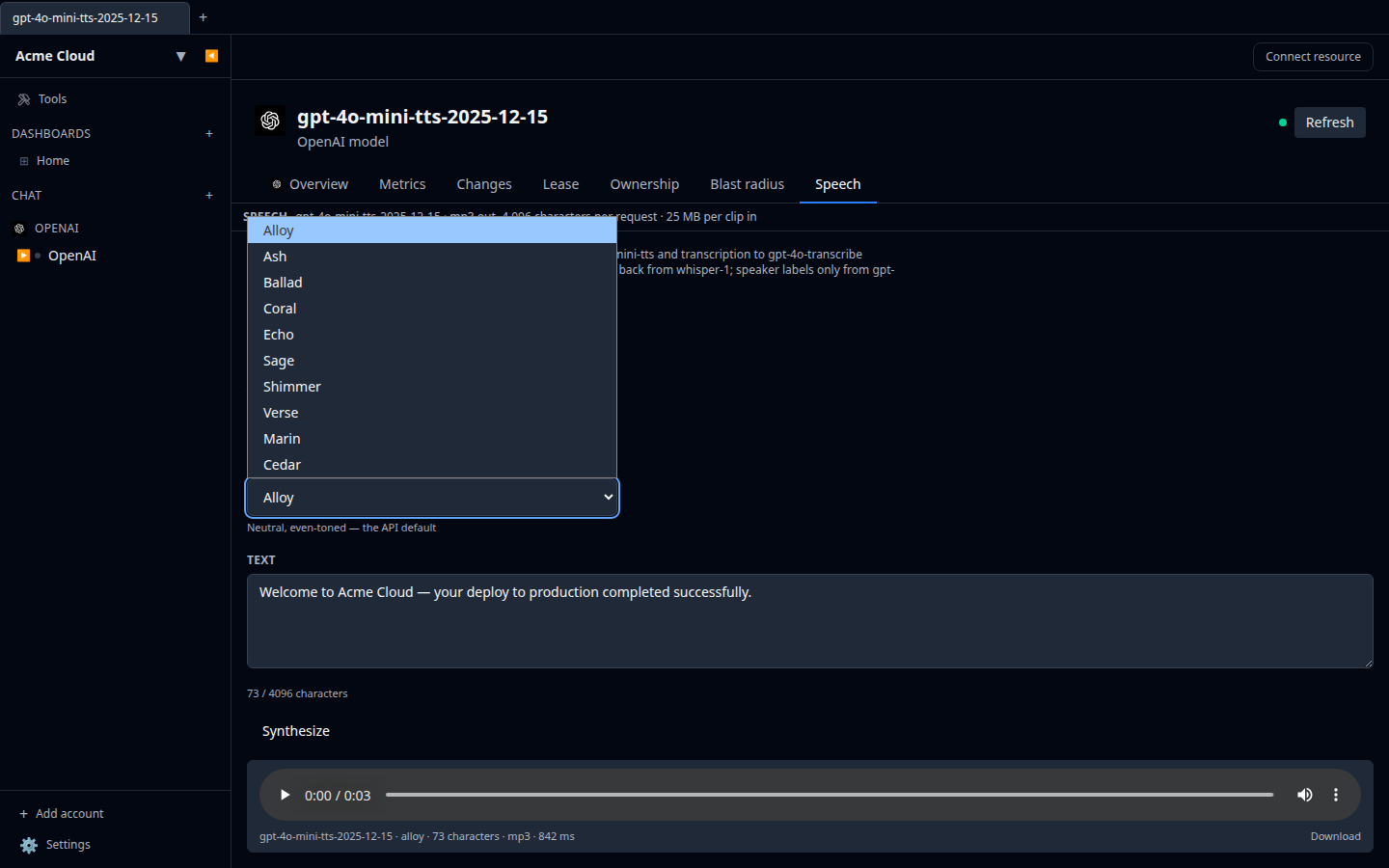The image size is (1389, 868).
Task: Switch to the Lease tab
Action: pyautogui.click(x=560, y=184)
